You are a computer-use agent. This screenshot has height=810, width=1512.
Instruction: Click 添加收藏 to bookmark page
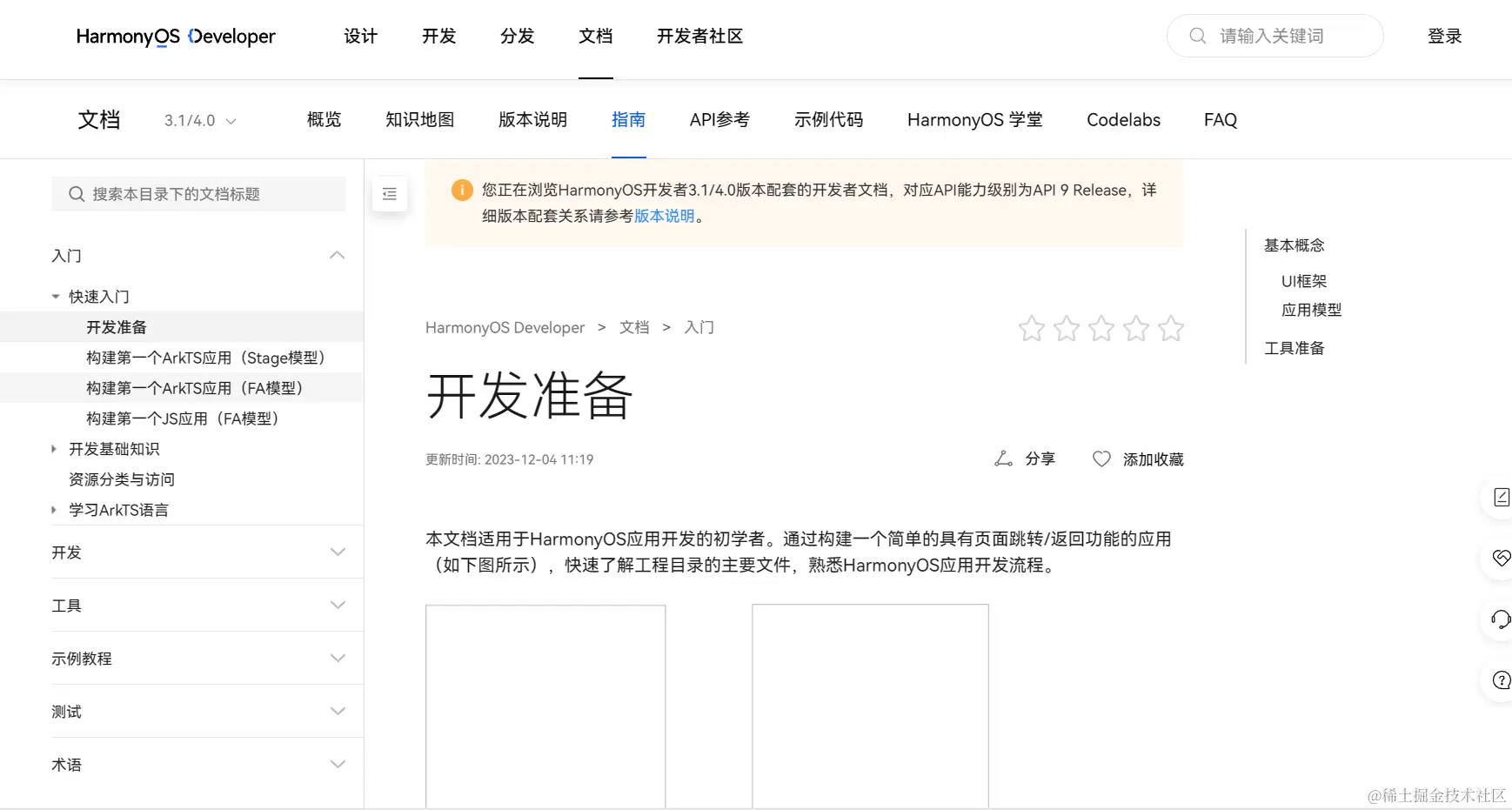1154,459
